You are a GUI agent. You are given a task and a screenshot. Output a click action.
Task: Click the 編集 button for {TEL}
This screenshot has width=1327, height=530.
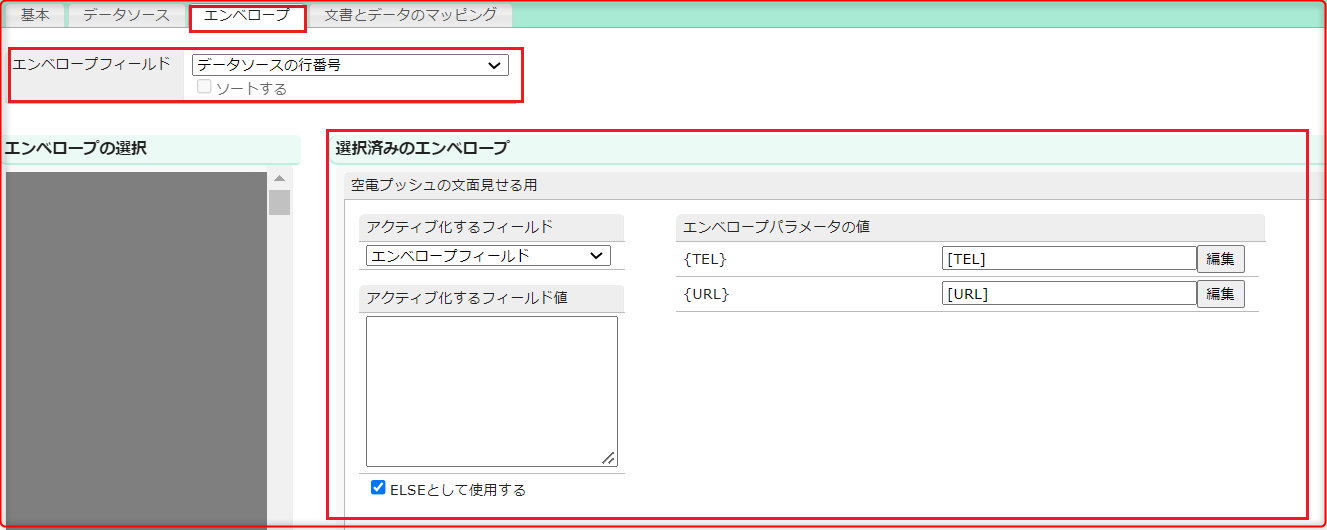tap(1220, 259)
